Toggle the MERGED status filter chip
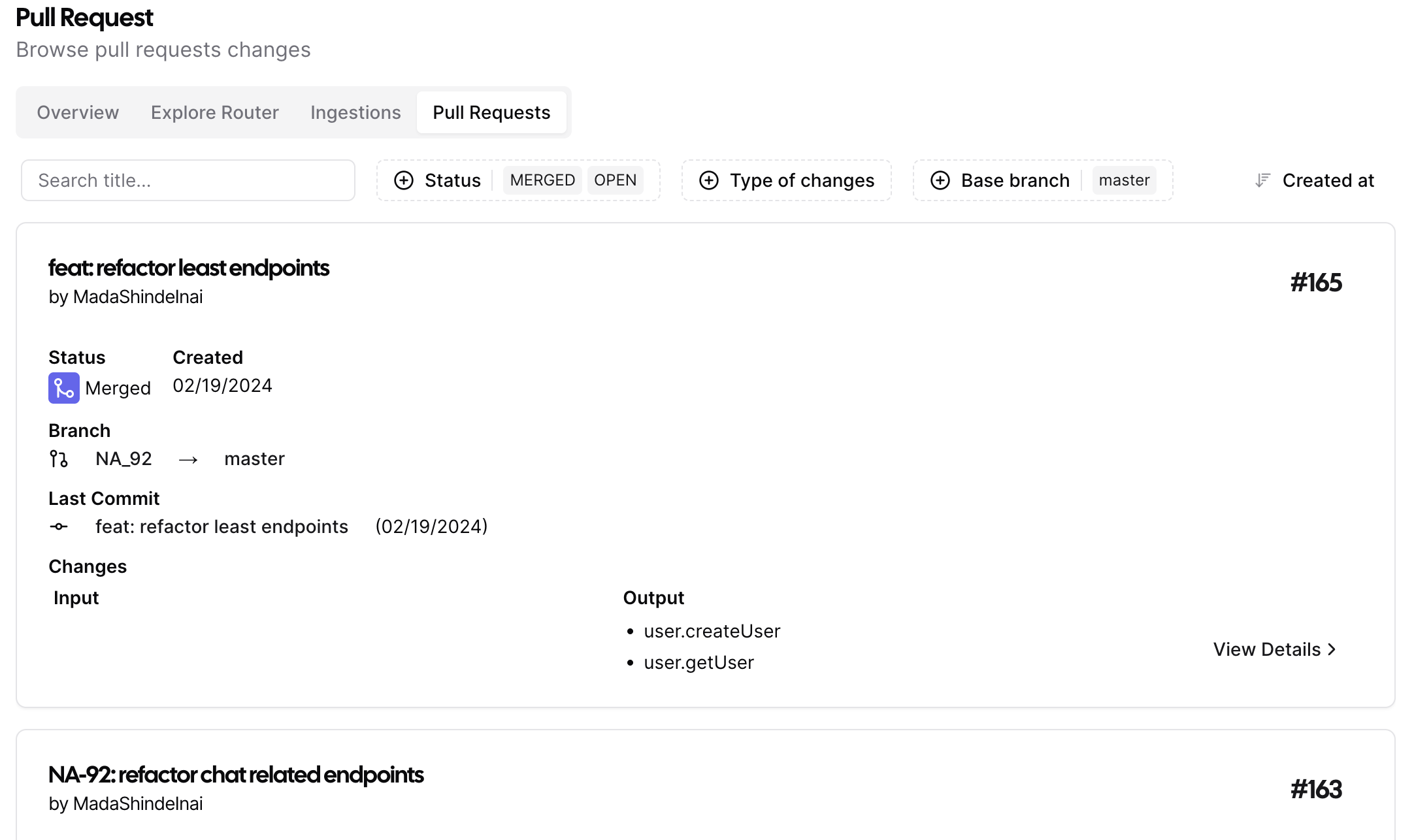 [x=542, y=180]
